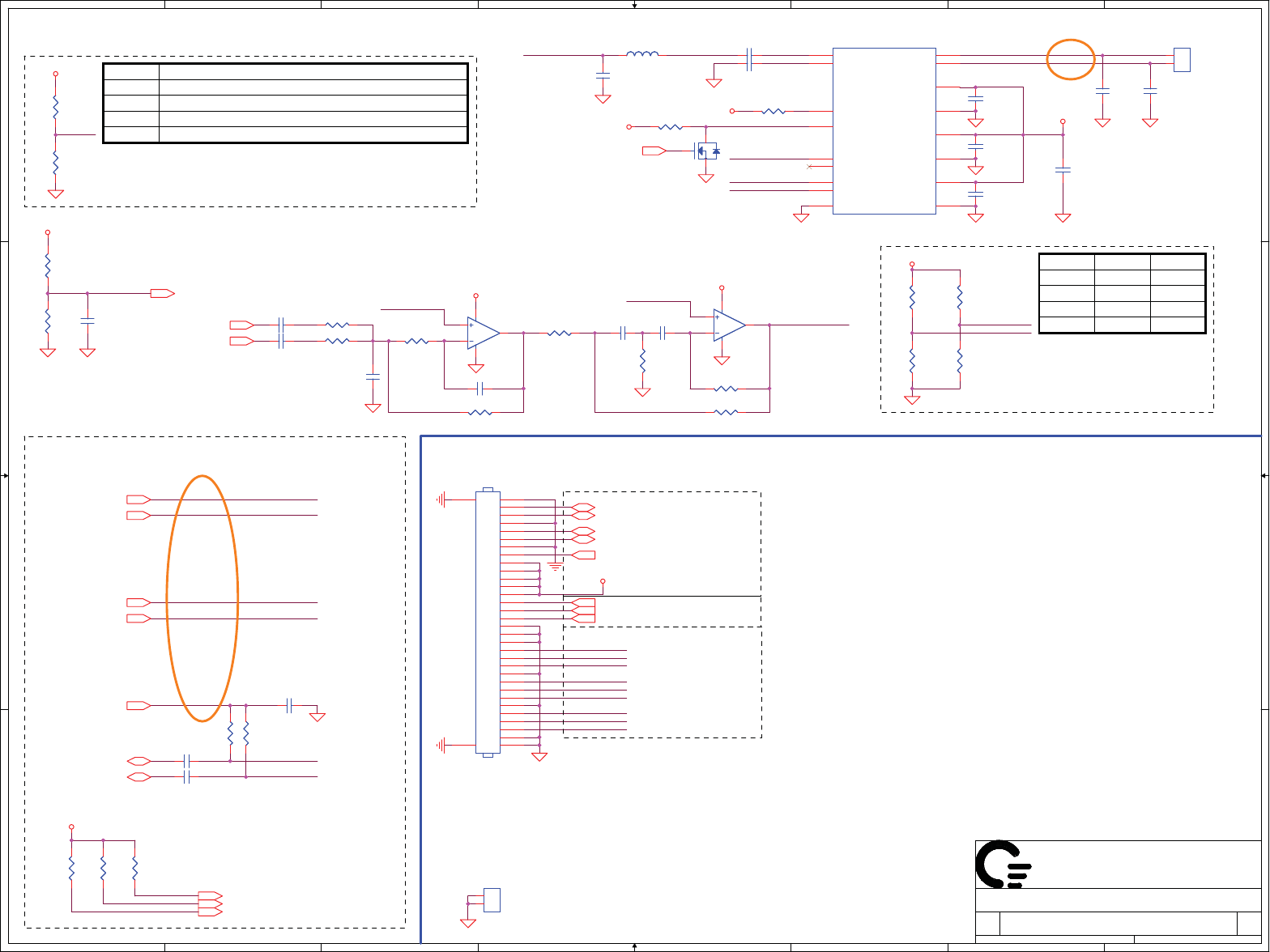Select the left op-amp triangle
The image size is (1270, 952).
(x=484, y=332)
